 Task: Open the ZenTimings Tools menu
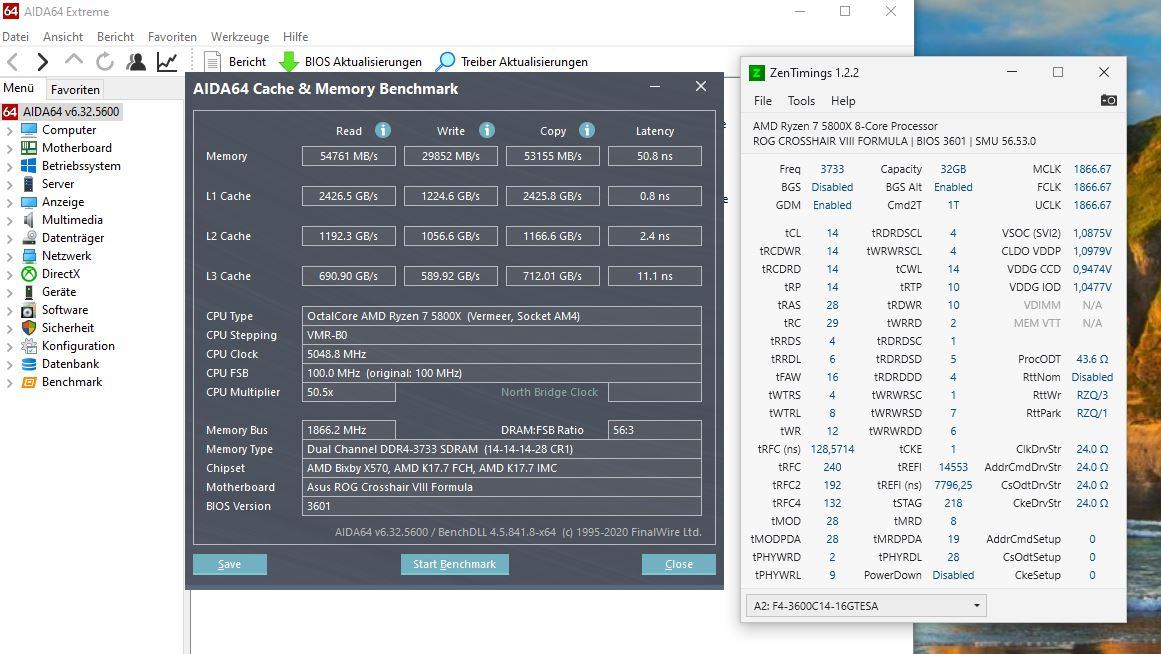[x=801, y=101]
